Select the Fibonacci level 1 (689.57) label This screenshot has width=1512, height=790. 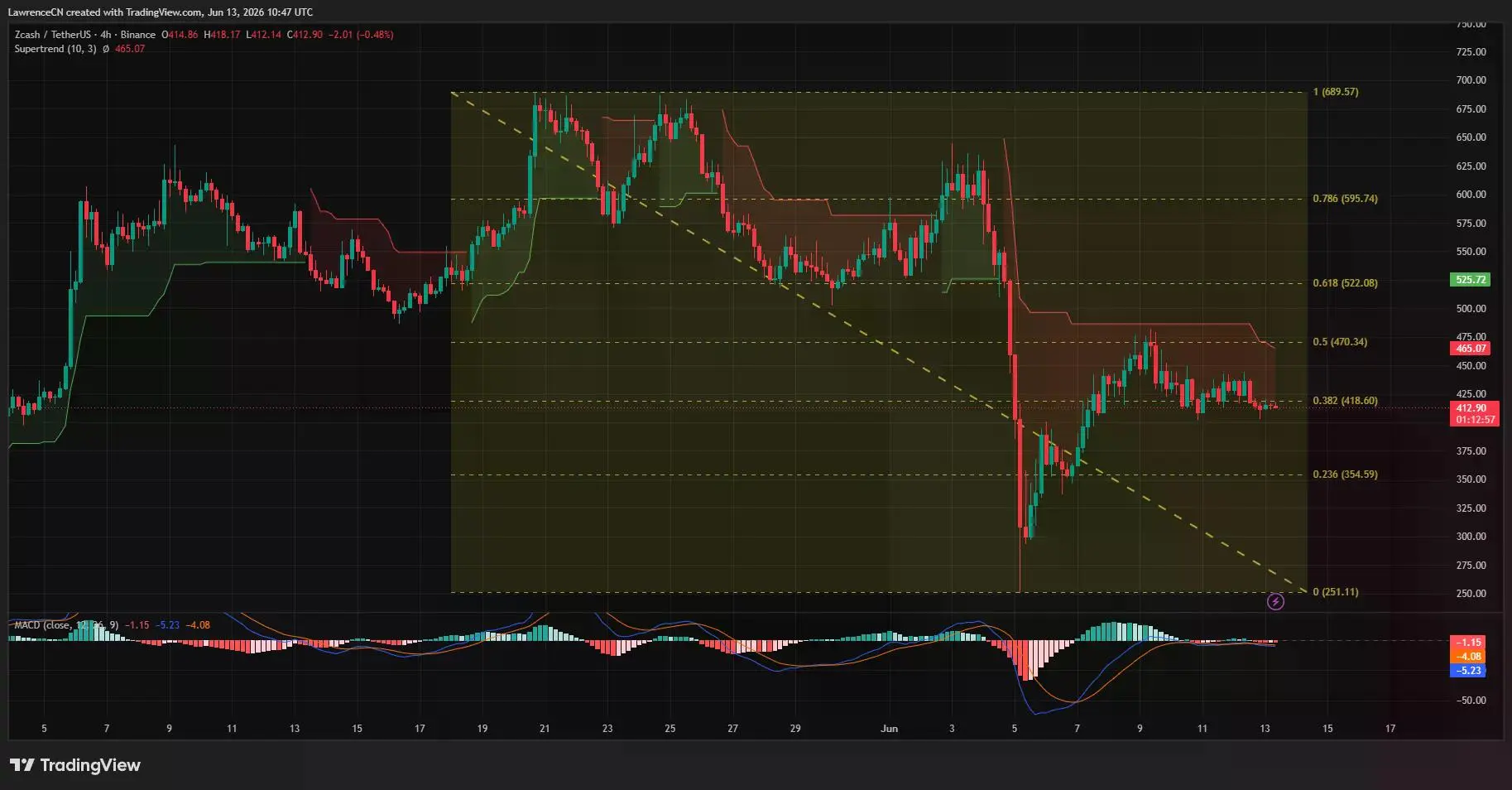[x=1336, y=92]
